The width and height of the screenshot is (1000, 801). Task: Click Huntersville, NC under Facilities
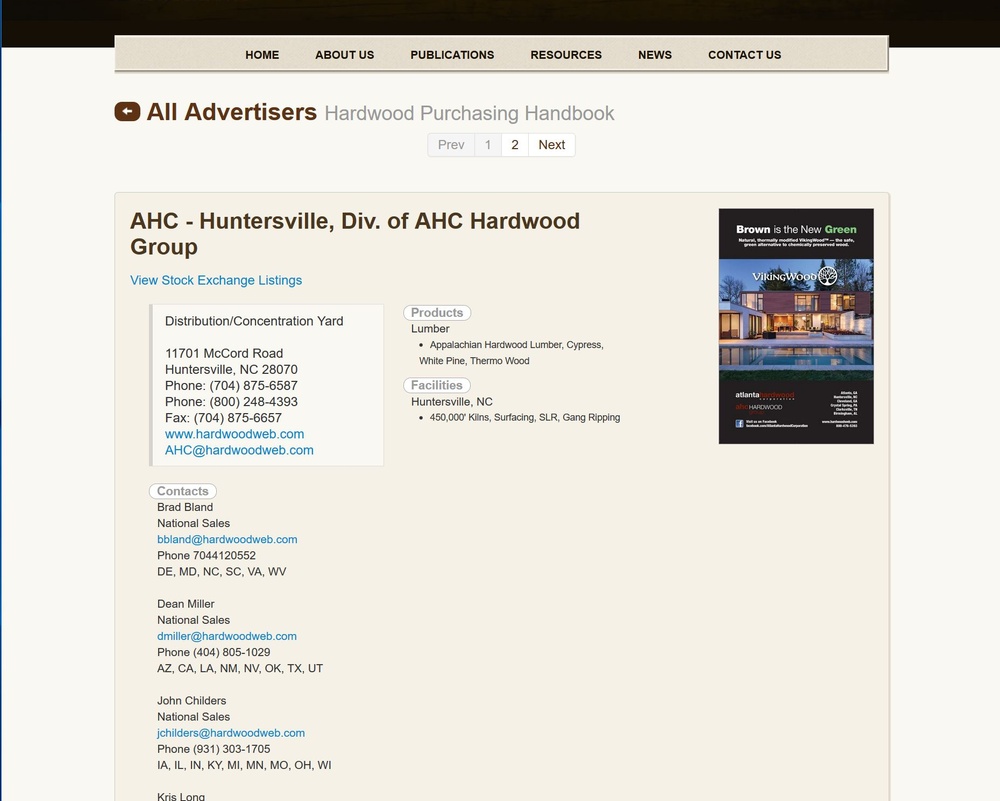point(452,402)
